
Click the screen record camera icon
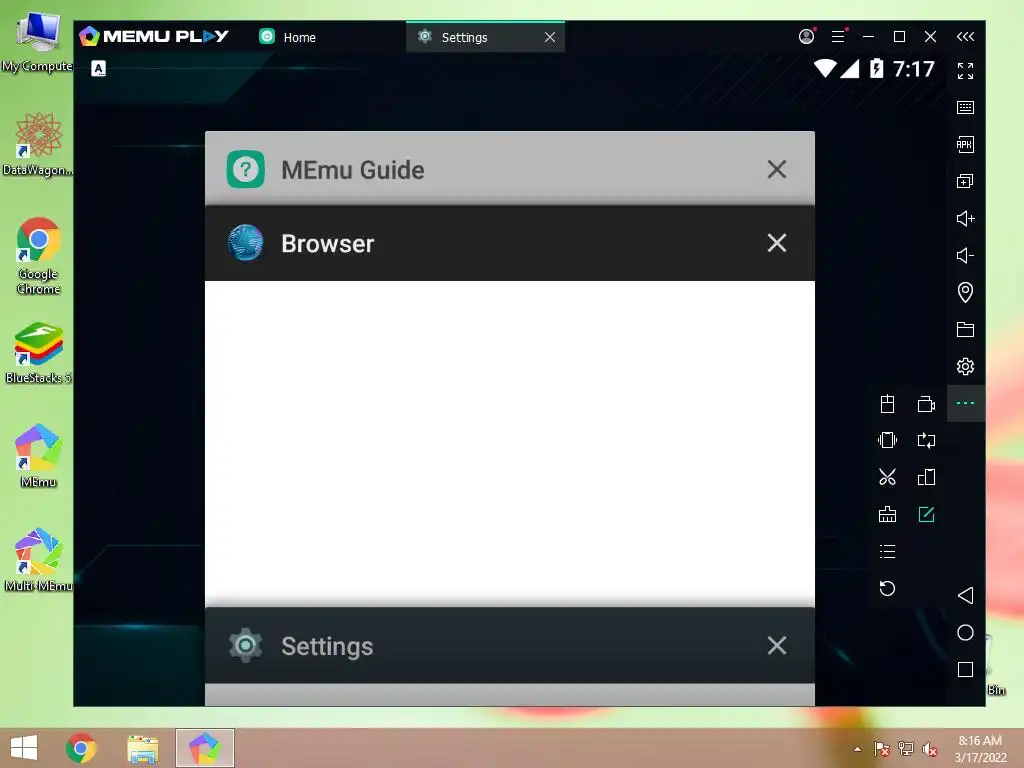926,404
